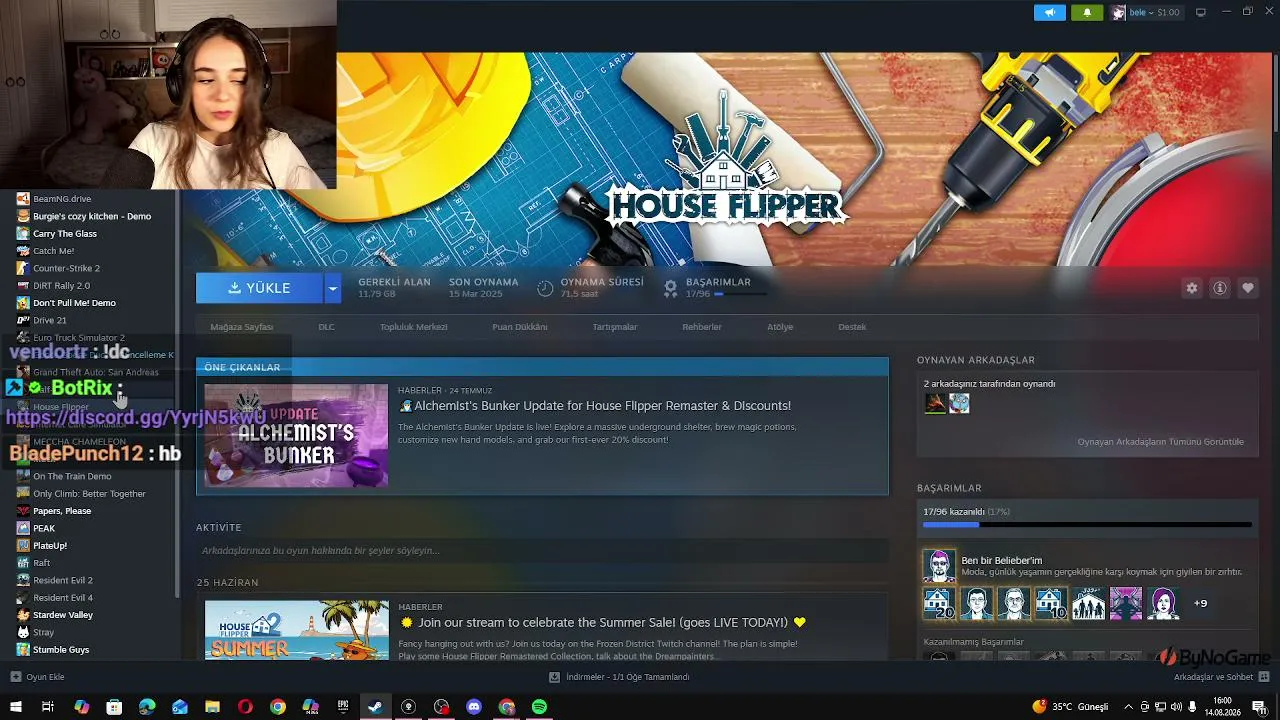
Task: Open the Windows Start menu
Action: [x=15, y=707]
